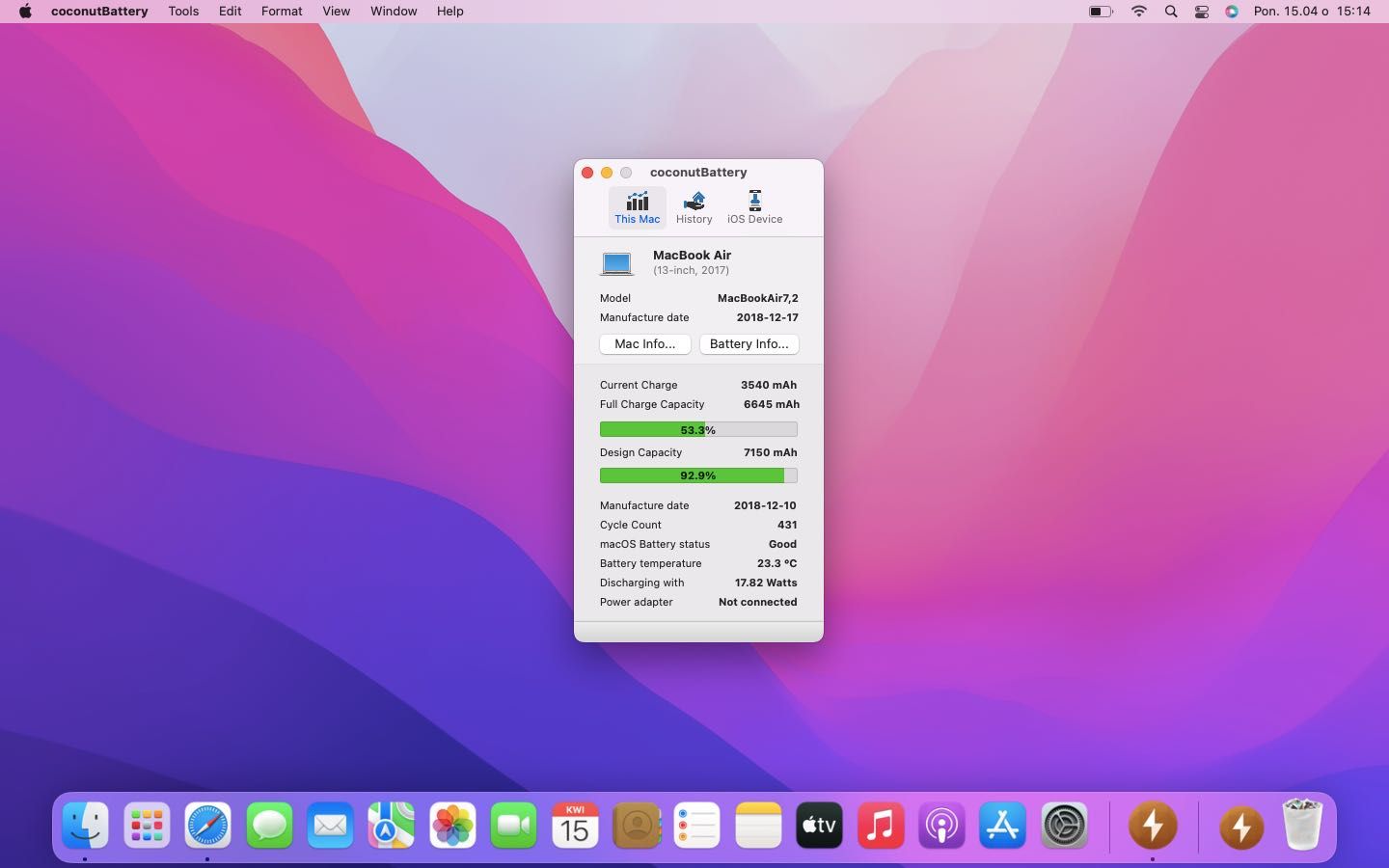Open Safari from the Dock
This screenshot has height=868, width=1389.
pyautogui.click(x=207, y=826)
